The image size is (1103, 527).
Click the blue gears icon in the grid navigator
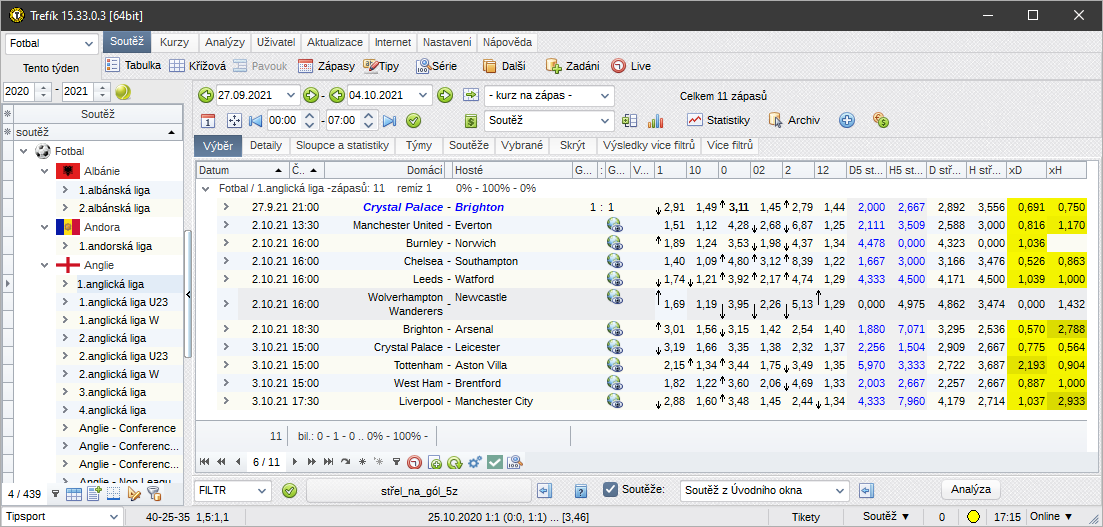475,462
